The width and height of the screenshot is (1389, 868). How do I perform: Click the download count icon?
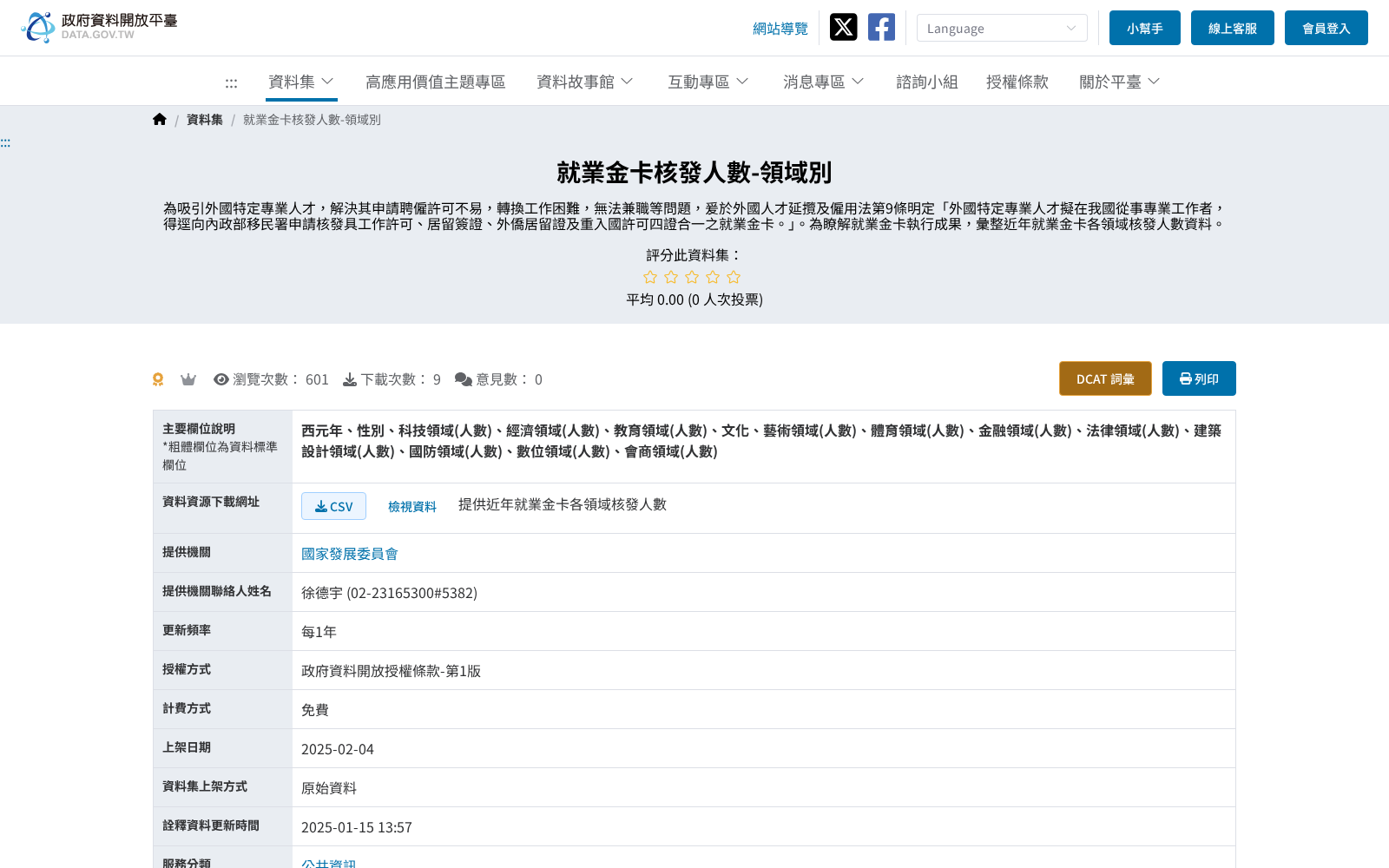pos(350,379)
